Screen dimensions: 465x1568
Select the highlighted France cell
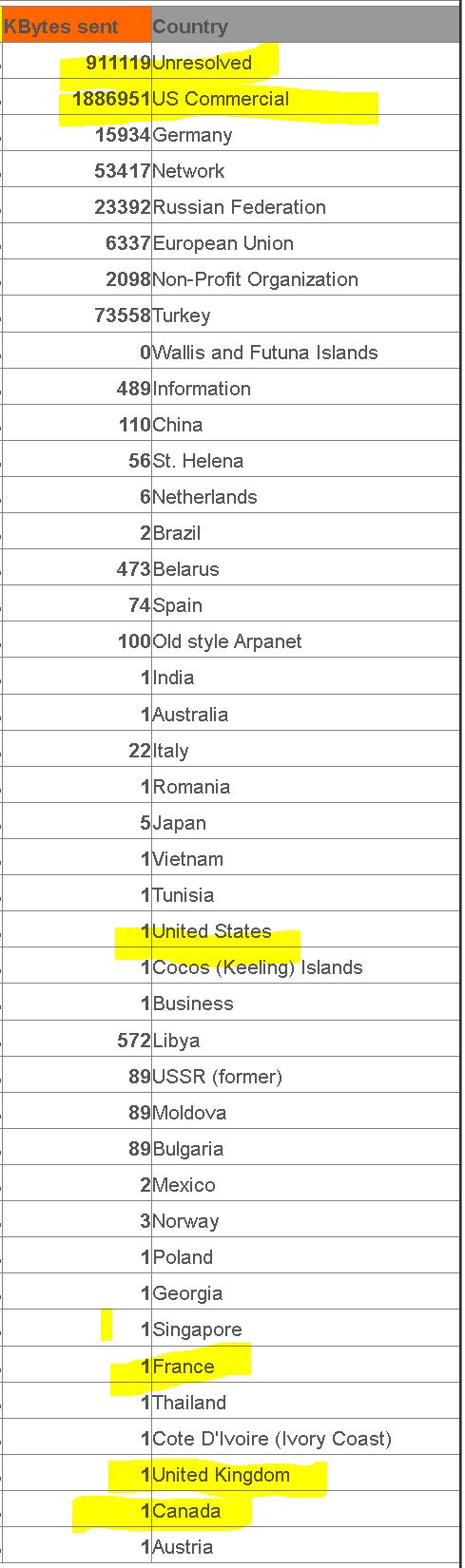coord(305,1367)
